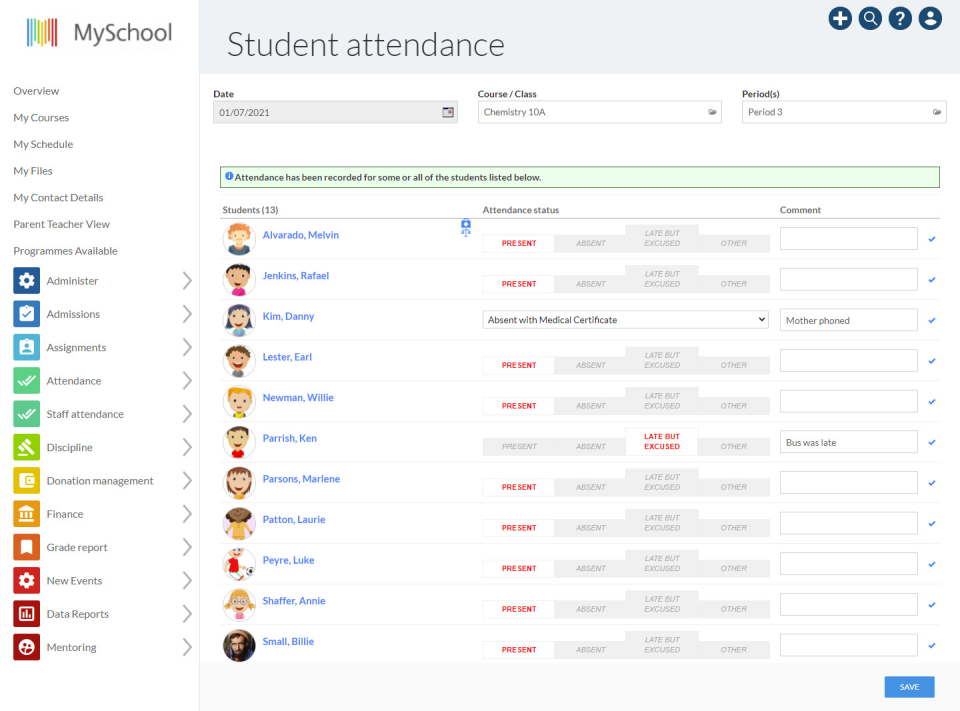This screenshot has width=960, height=711.
Task: Open the user profile icon
Action: [930, 18]
